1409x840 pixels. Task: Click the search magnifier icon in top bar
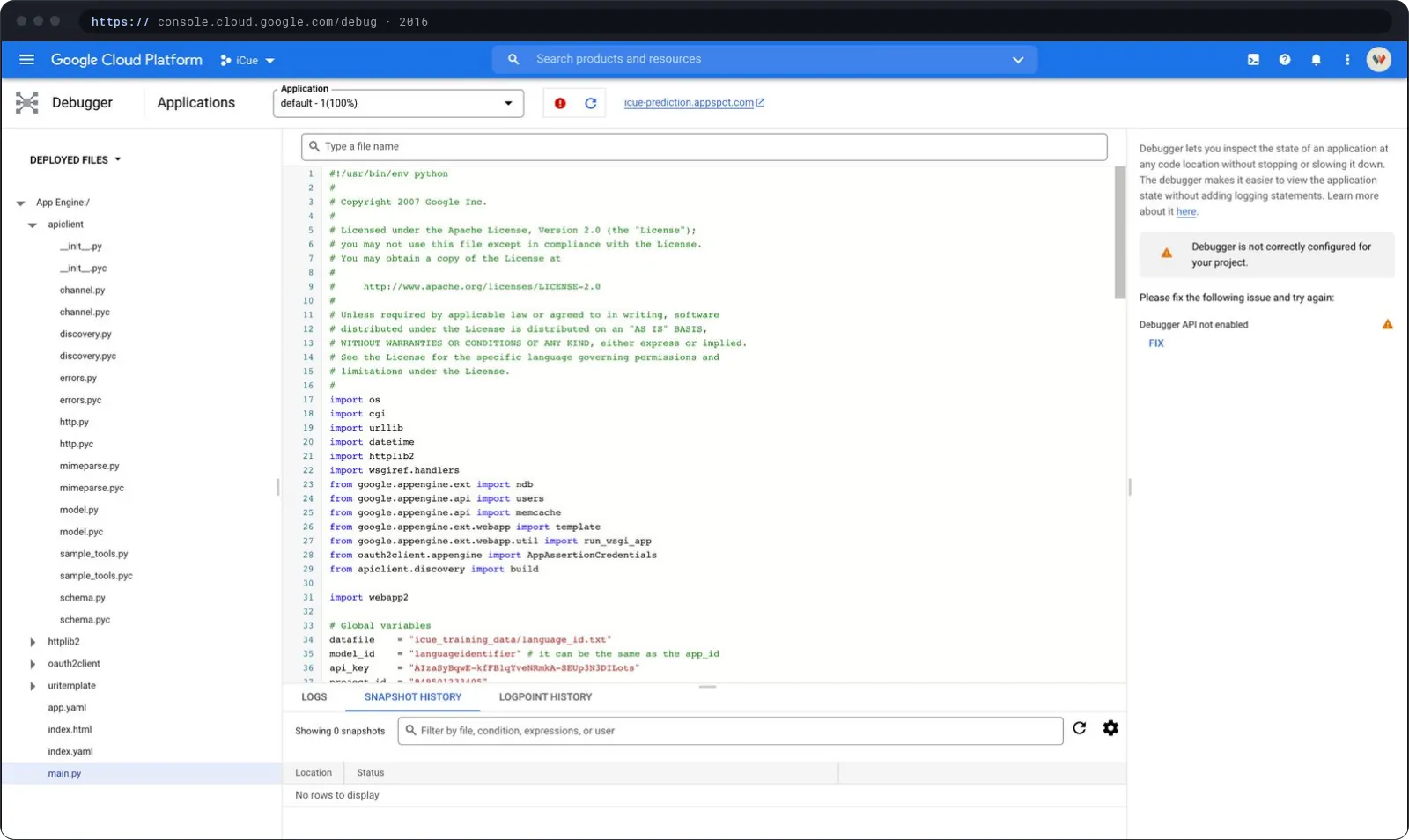click(x=513, y=59)
